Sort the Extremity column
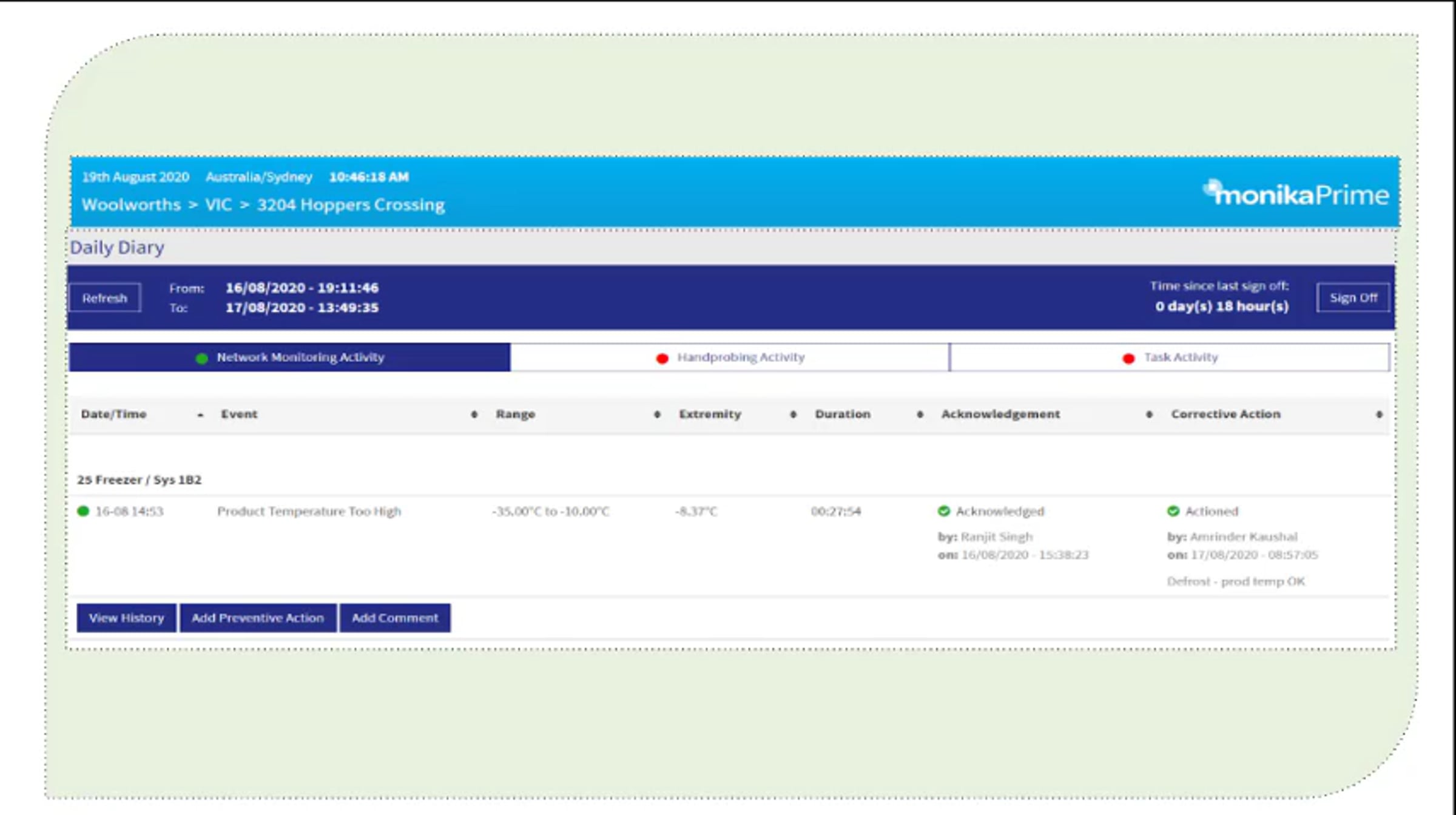 pos(792,414)
